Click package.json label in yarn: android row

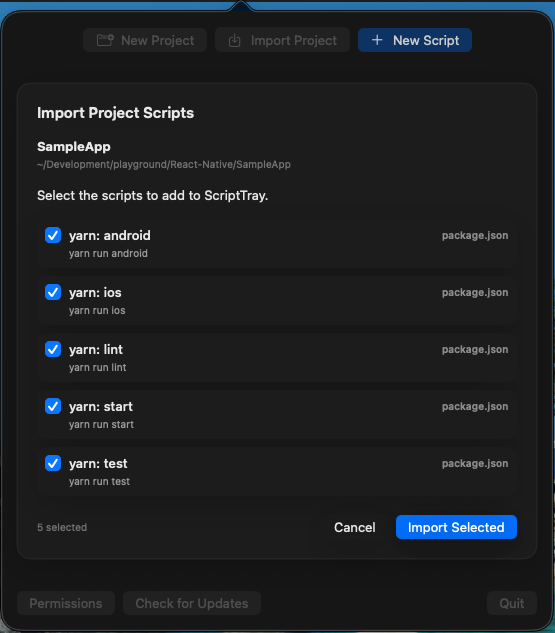click(x=475, y=235)
